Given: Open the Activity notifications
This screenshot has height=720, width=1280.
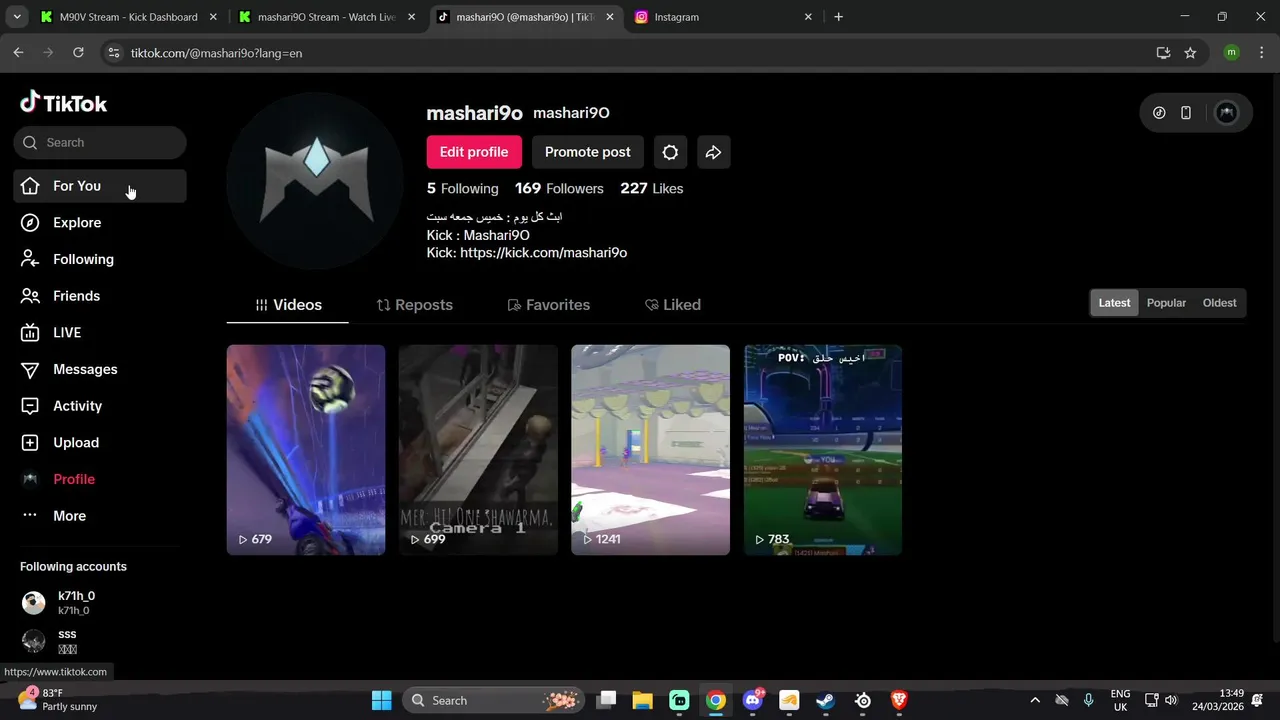Looking at the screenshot, I should pos(100,406).
